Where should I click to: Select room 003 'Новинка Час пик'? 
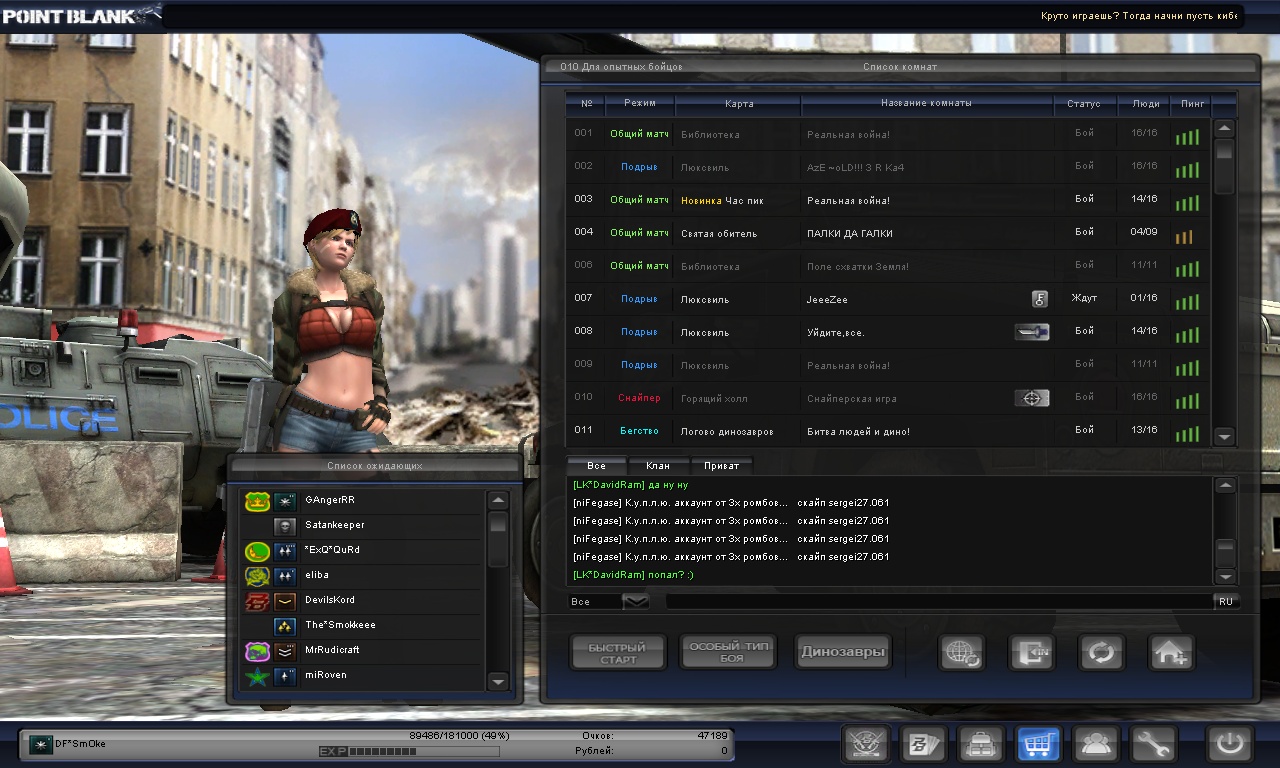(888, 200)
